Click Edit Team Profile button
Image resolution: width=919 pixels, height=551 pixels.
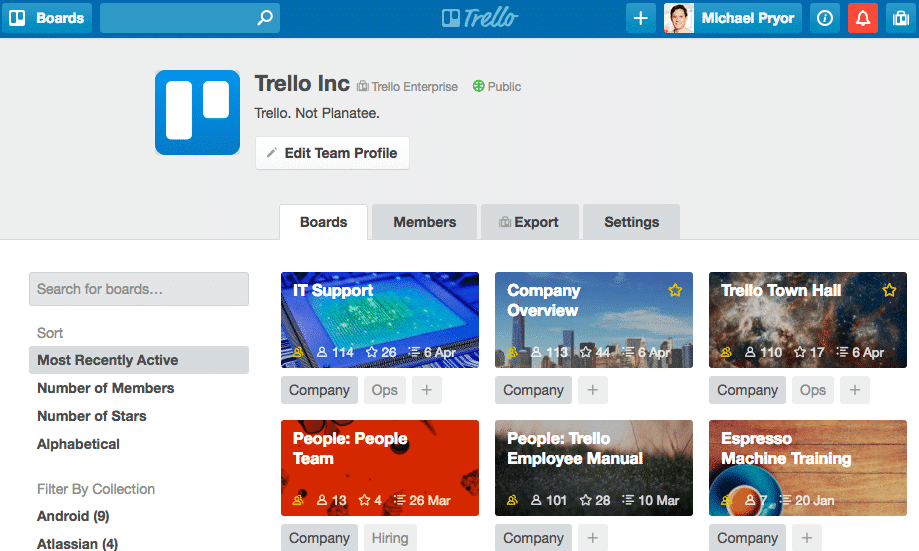click(332, 153)
